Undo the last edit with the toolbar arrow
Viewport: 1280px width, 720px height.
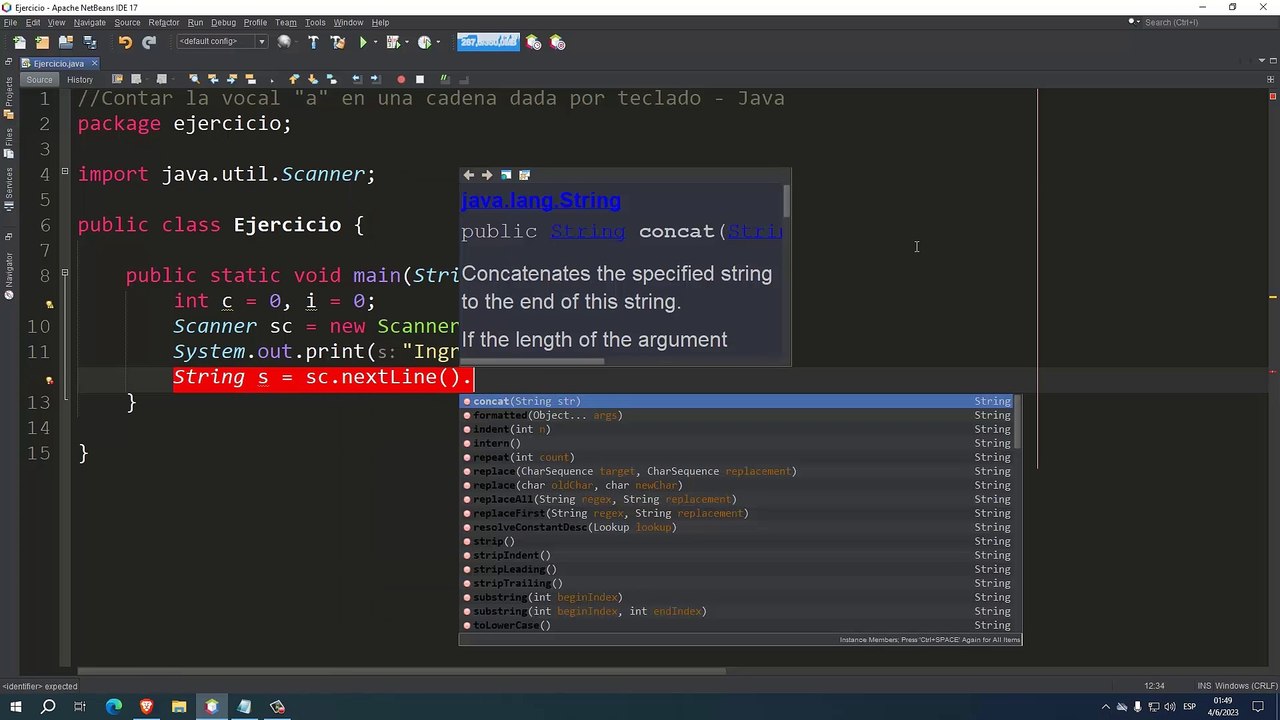[125, 42]
